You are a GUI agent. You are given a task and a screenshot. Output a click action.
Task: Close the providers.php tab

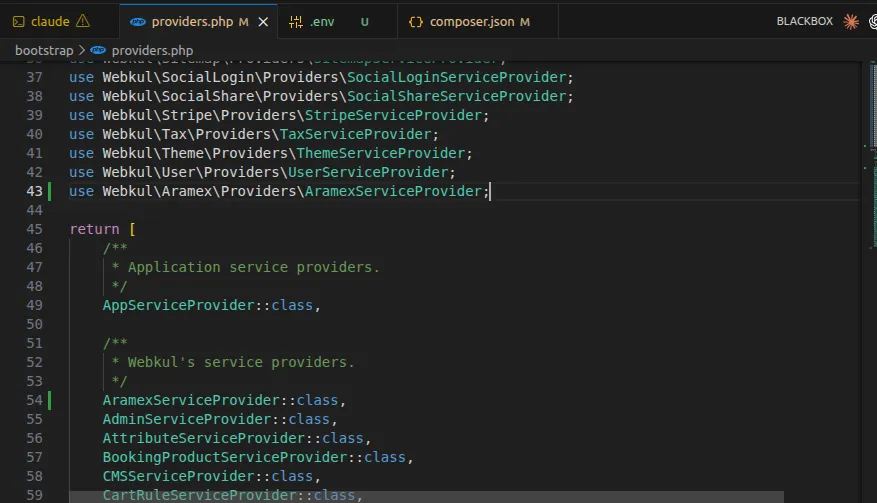(263, 22)
